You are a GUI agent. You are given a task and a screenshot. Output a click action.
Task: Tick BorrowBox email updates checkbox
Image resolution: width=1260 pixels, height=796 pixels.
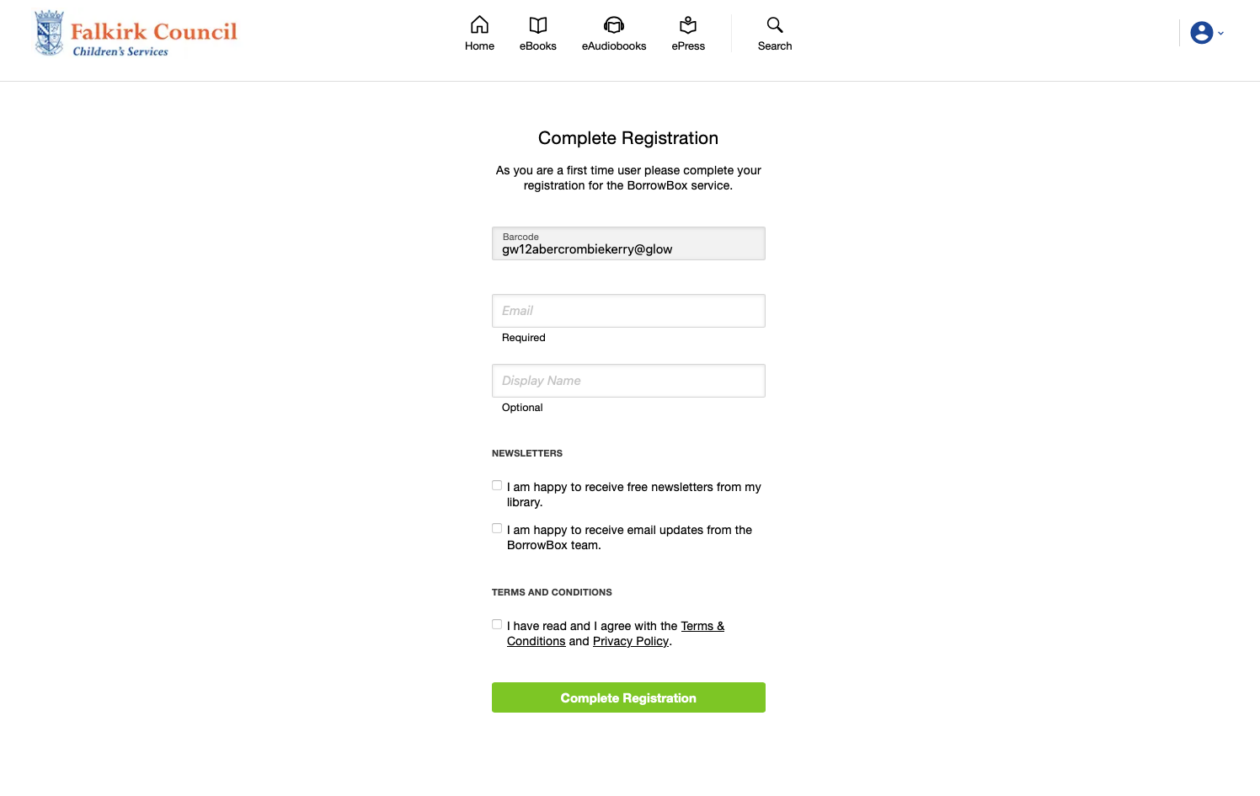tap(497, 529)
